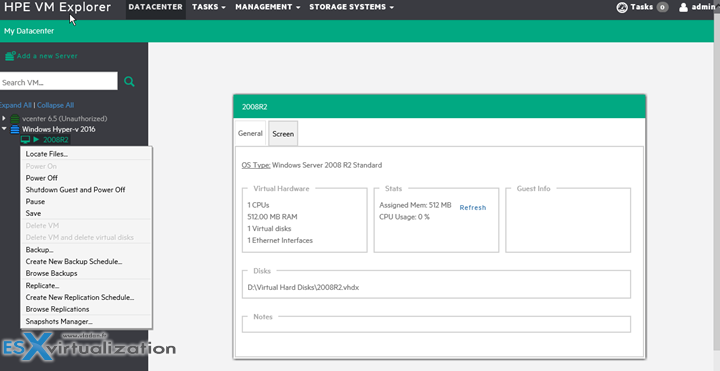Select vcenter 6.5 (Unauthorized) tree label
This screenshot has height=371, width=720.
point(64,118)
